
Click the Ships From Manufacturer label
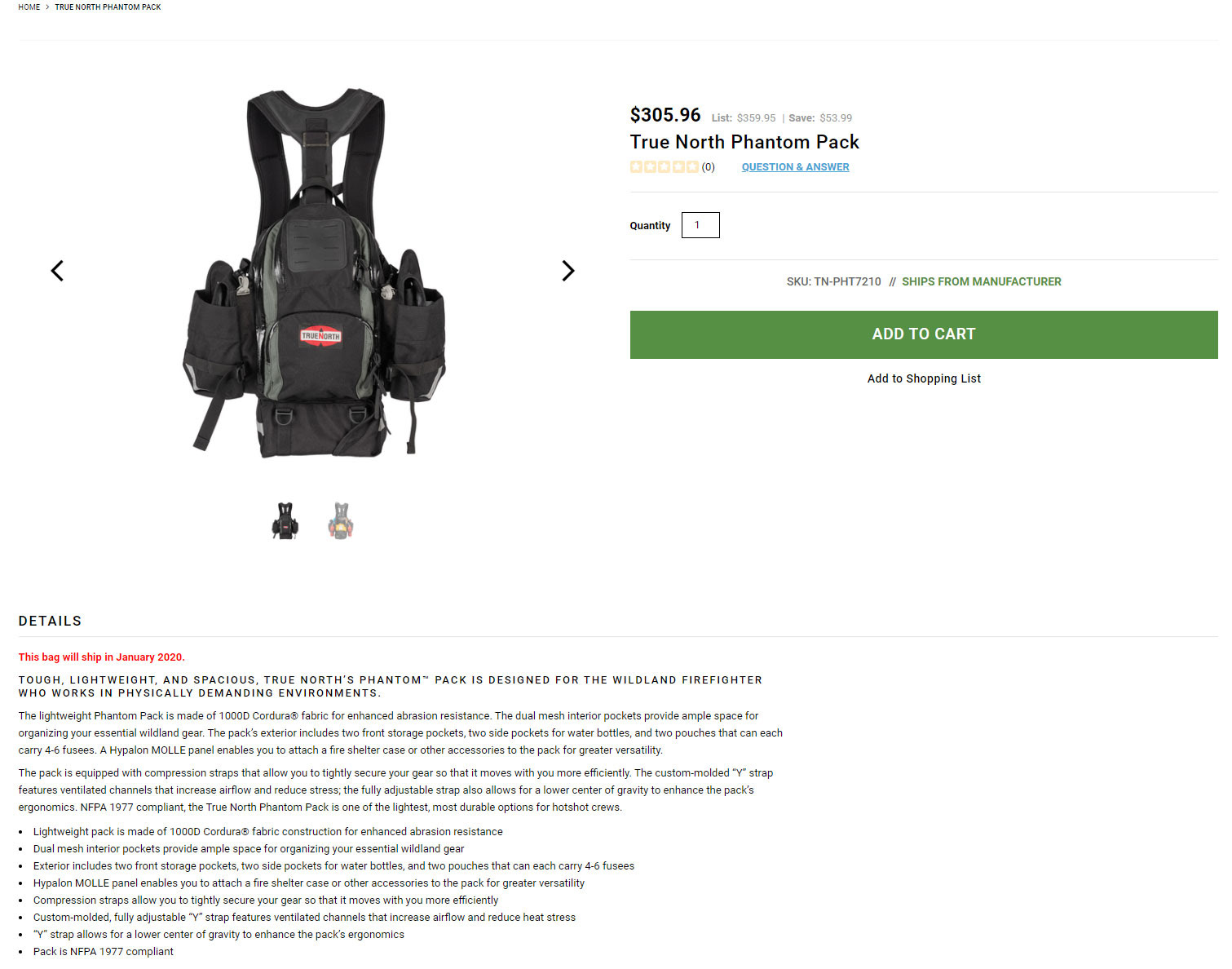(982, 281)
